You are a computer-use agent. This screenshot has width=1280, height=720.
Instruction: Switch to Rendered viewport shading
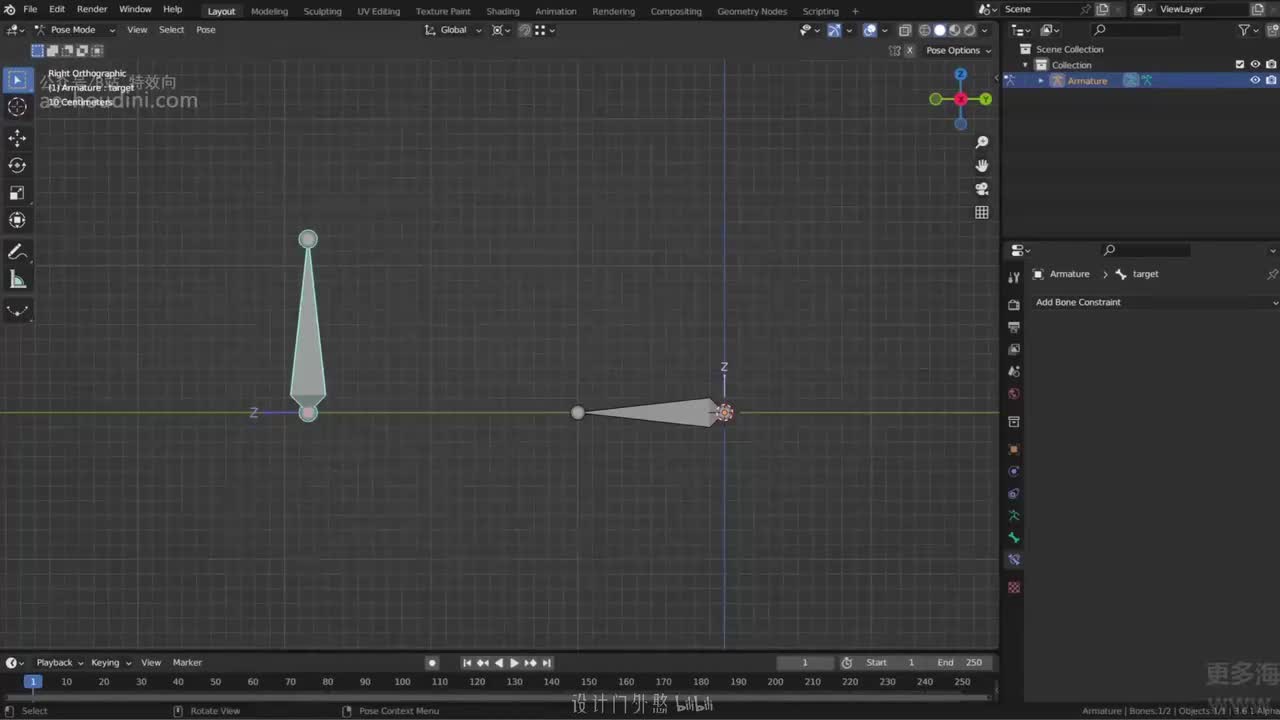[969, 30]
